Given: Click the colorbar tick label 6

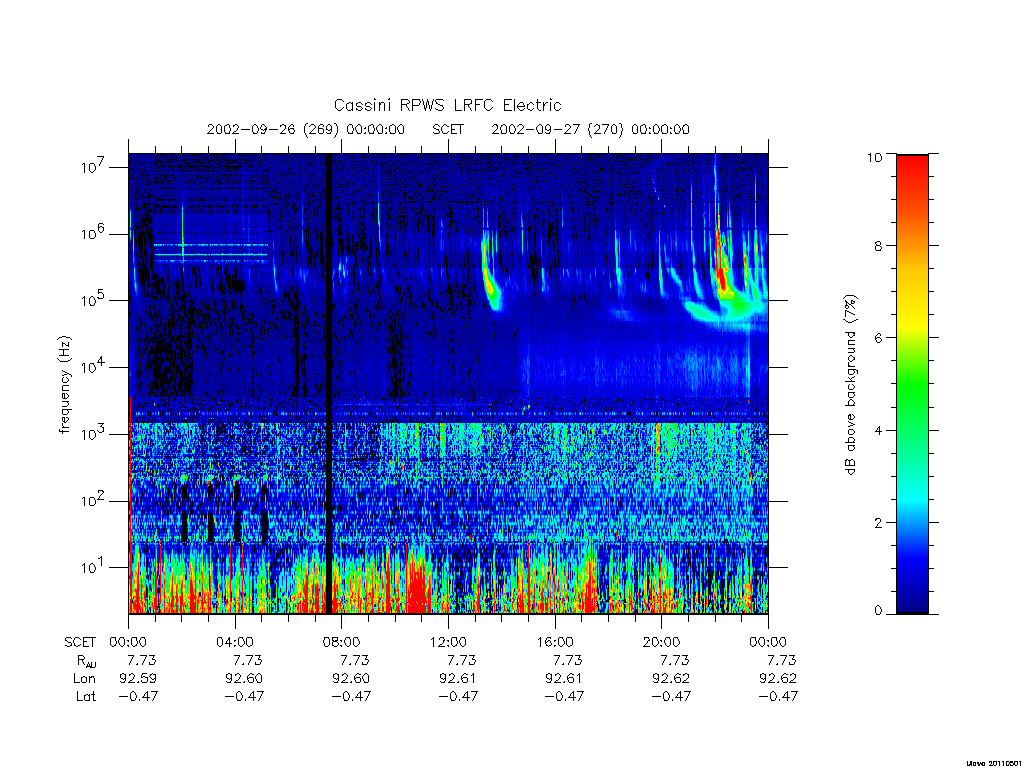Looking at the screenshot, I should pos(878,338).
